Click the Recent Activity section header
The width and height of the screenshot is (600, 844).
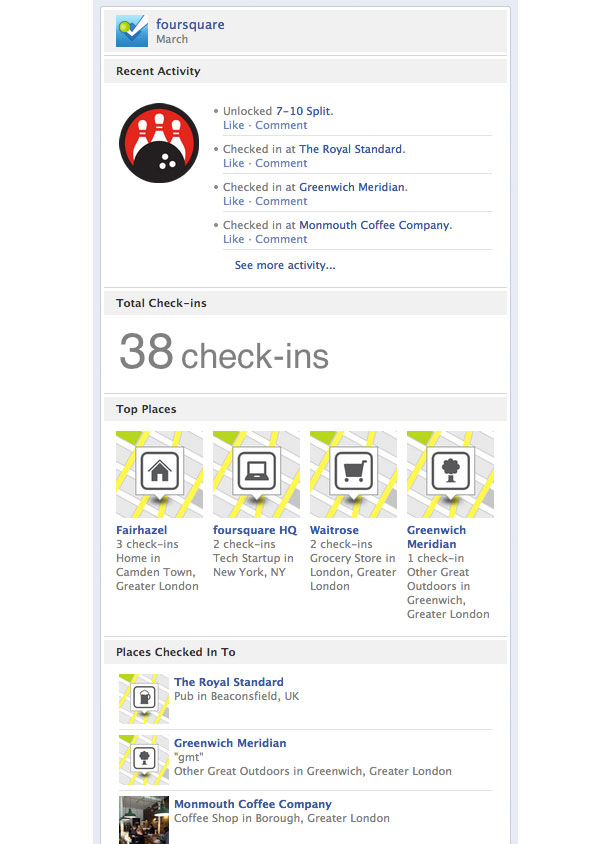[x=305, y=71]
